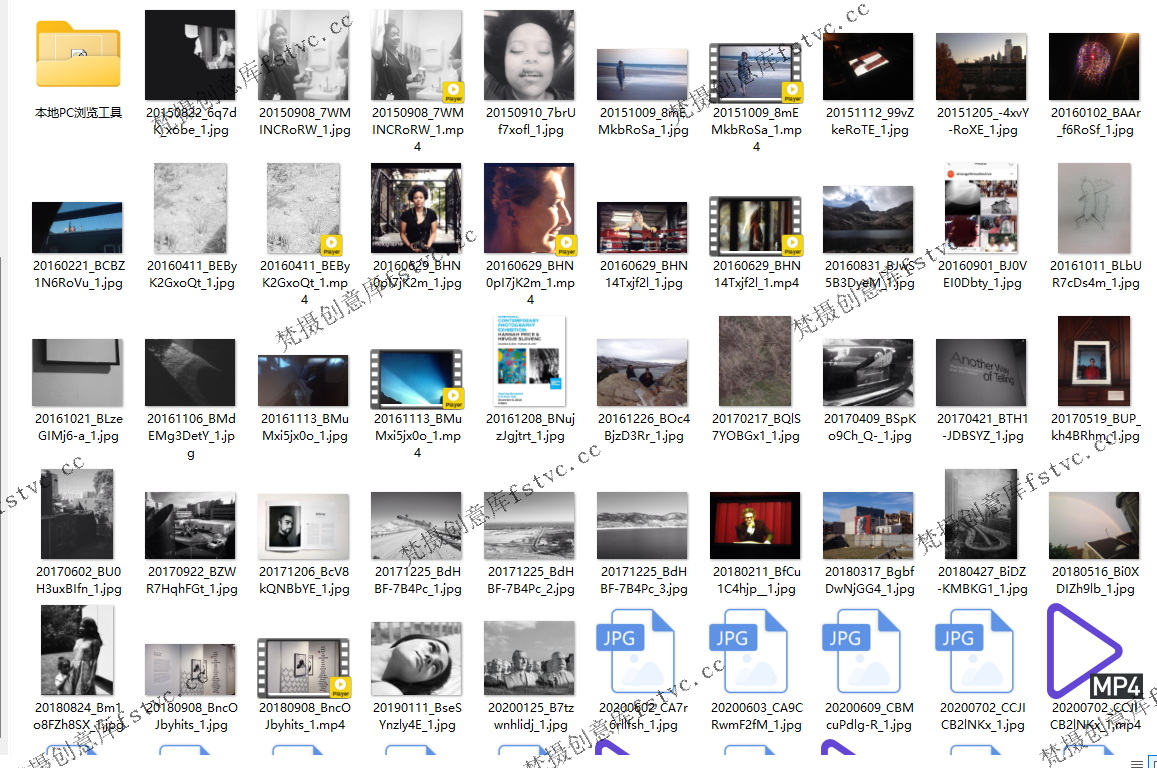The image size is (1157, 768).
Task: Select JPG file icon 20200702_CCJICB2lNKx_1.jpg
Action: [974, 652]
